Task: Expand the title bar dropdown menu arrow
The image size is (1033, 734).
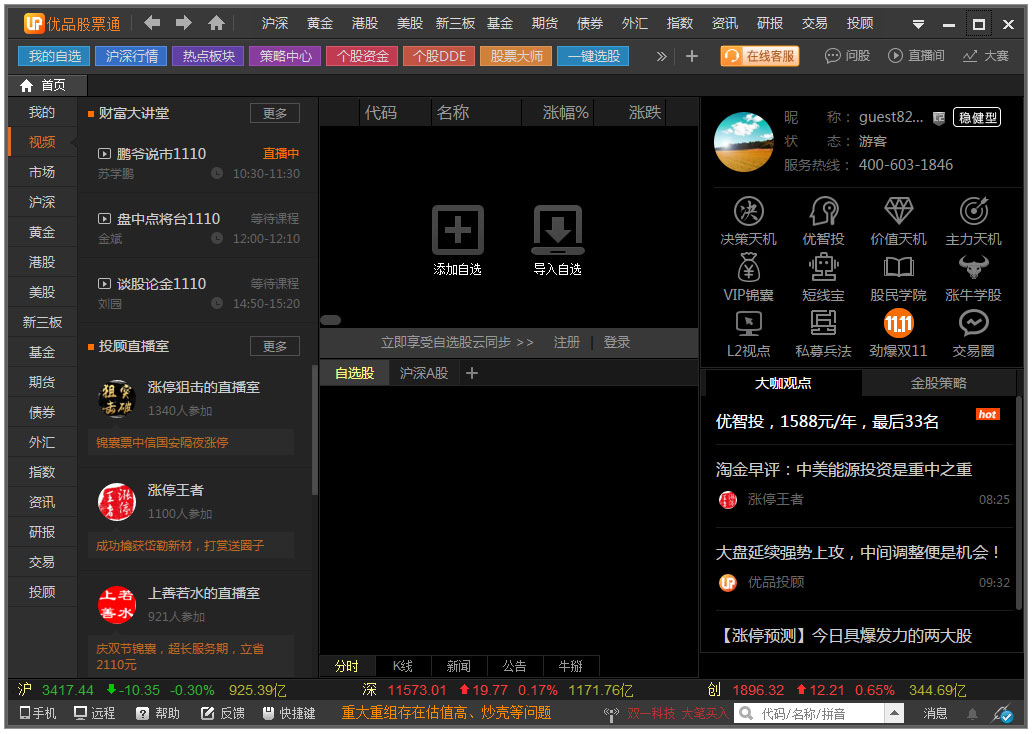Action: (x=918, y=24)
